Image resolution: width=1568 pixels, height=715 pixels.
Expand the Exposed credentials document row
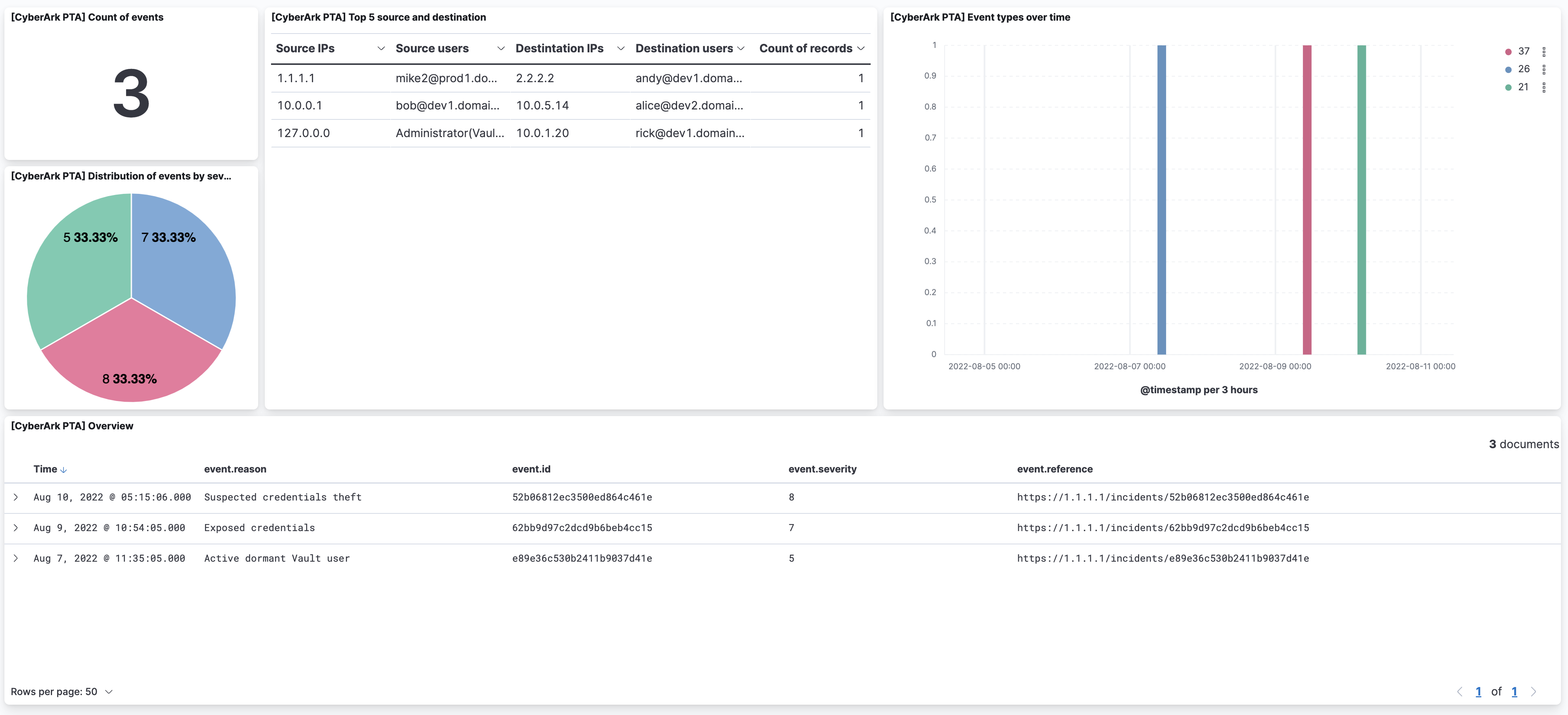coord(16,527)
